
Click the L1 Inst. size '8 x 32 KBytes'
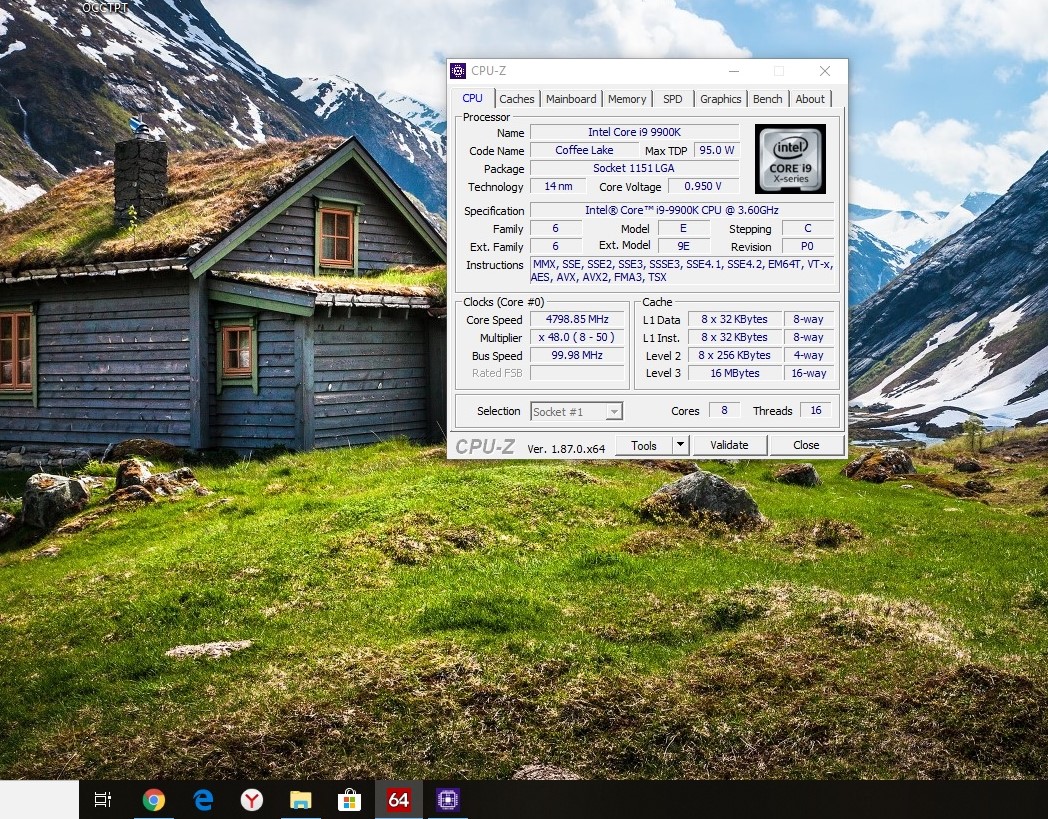click(734, 338)
